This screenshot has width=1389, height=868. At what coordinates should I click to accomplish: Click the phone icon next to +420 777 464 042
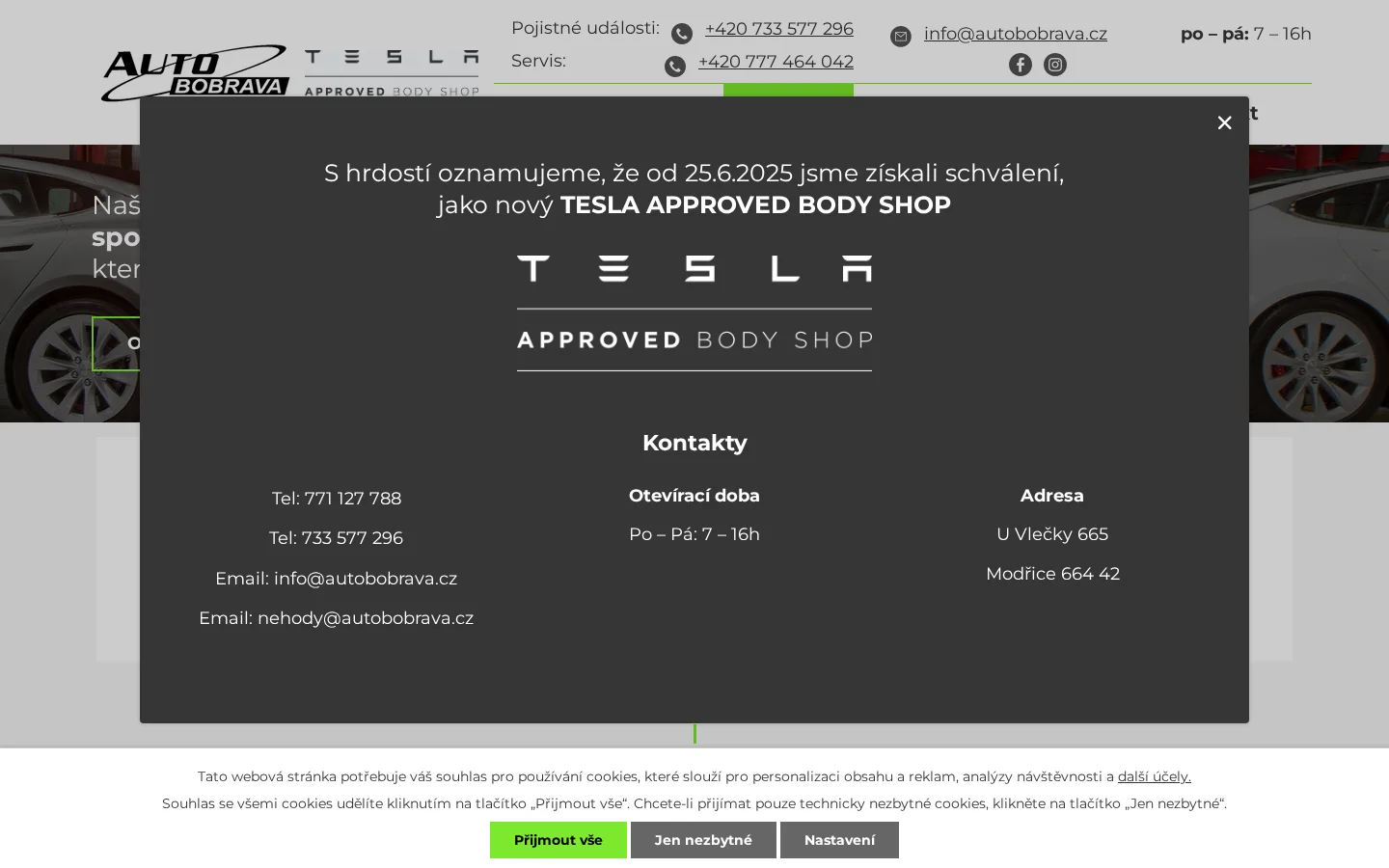click(675, 67)
